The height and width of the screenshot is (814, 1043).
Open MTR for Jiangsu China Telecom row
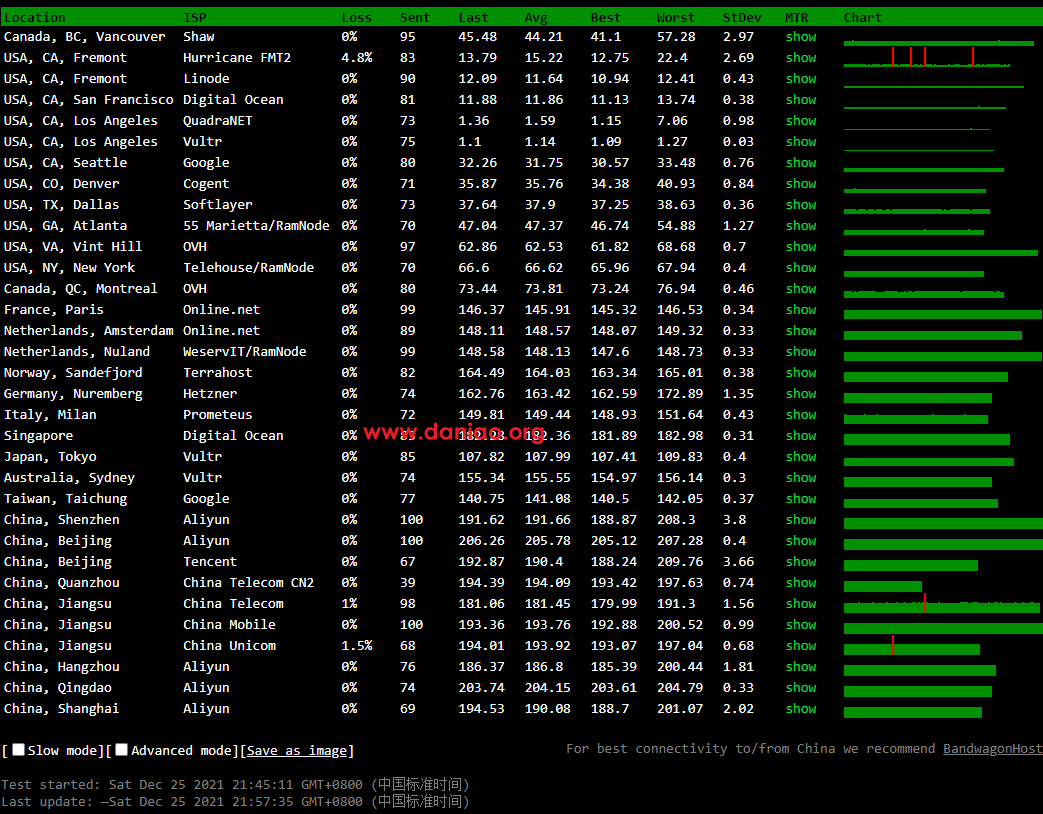click(801, 604)
